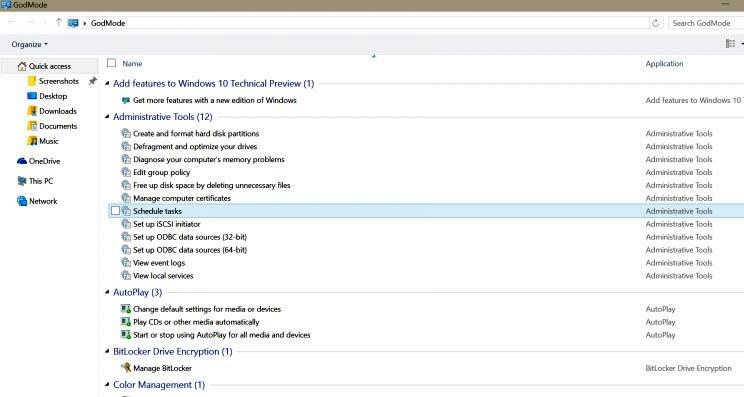744x397 pixels.
Task: Click Set up iSCSI initiator text
Action: pos(167,224)
